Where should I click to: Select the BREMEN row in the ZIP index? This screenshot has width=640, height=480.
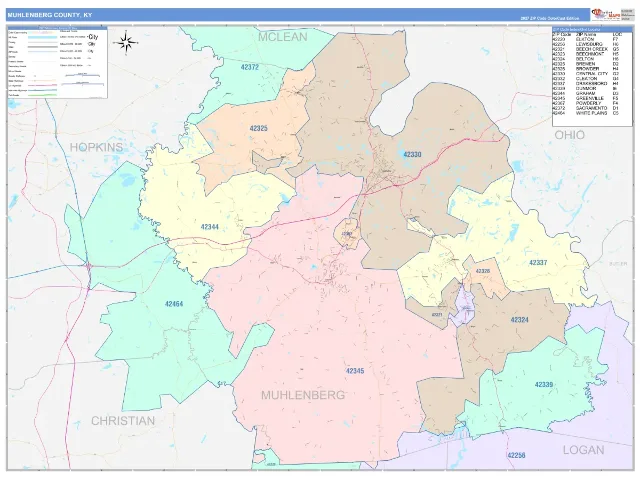click(586, 64)
